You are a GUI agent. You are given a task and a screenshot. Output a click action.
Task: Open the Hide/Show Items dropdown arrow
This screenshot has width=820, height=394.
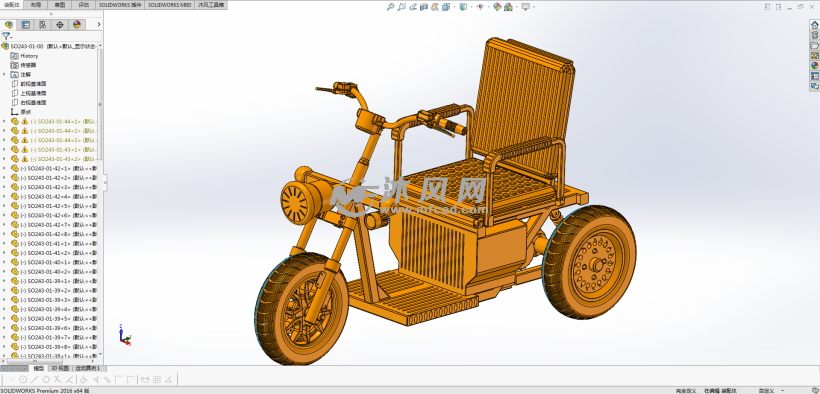pyautogui.click(x=487, y=7)
